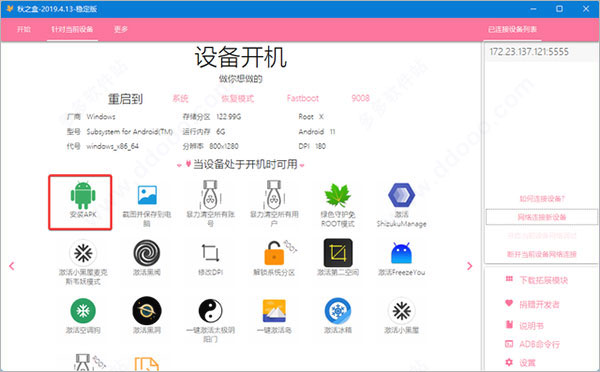The width and height of the screenshot is (600, 372).
Task: Open 修改DPI crop icon
Action: (x=210, y=253)
